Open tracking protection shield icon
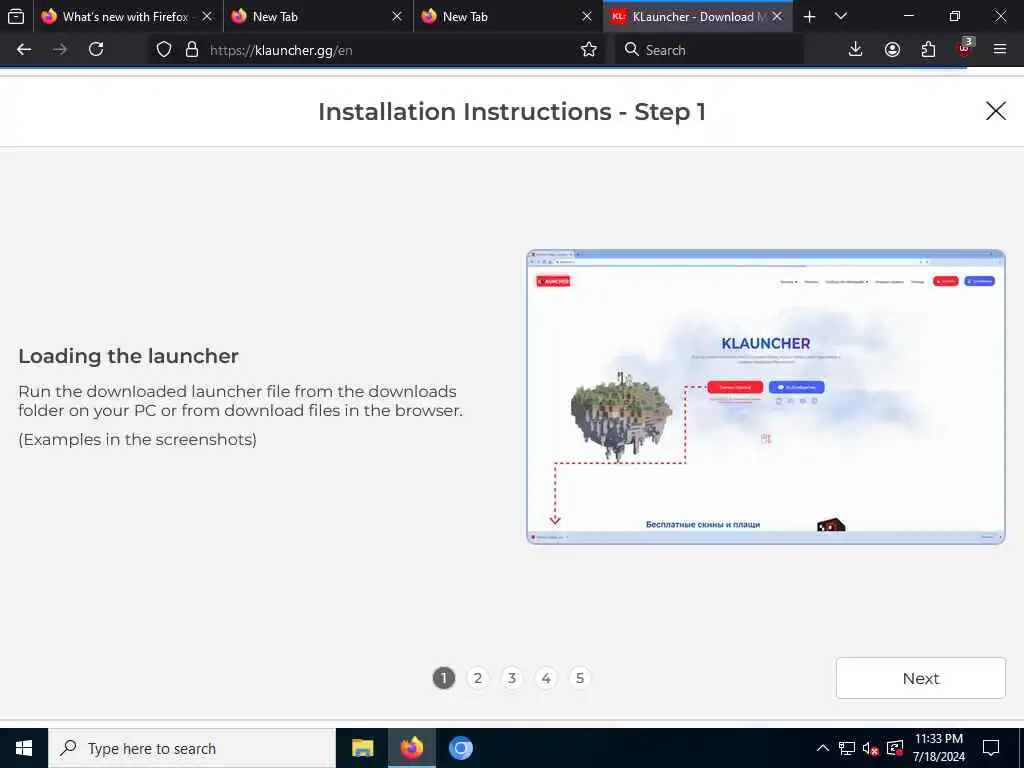 coord(164,50)
